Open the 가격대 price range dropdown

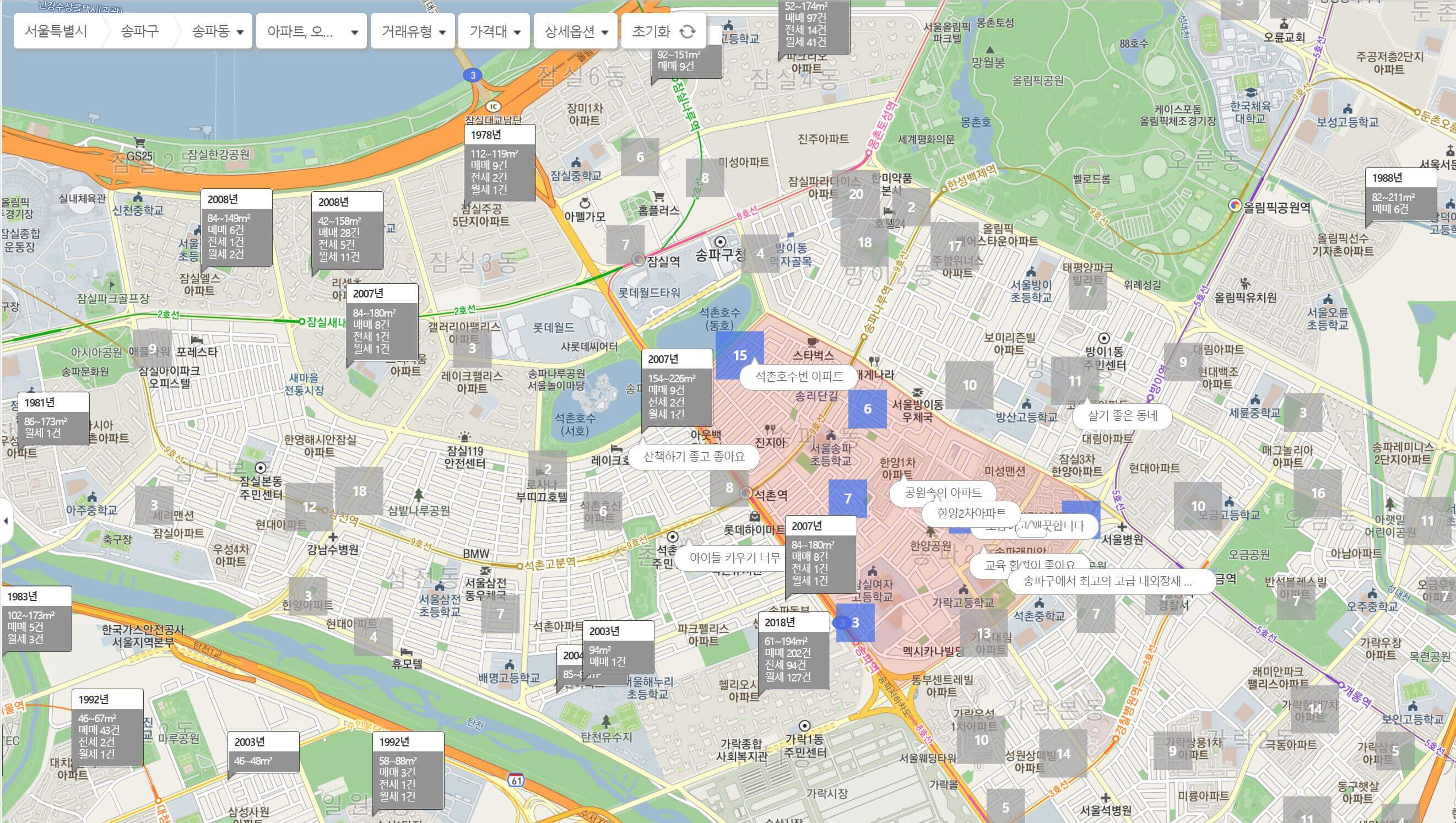pyautogui.click(x=495, y=31)
